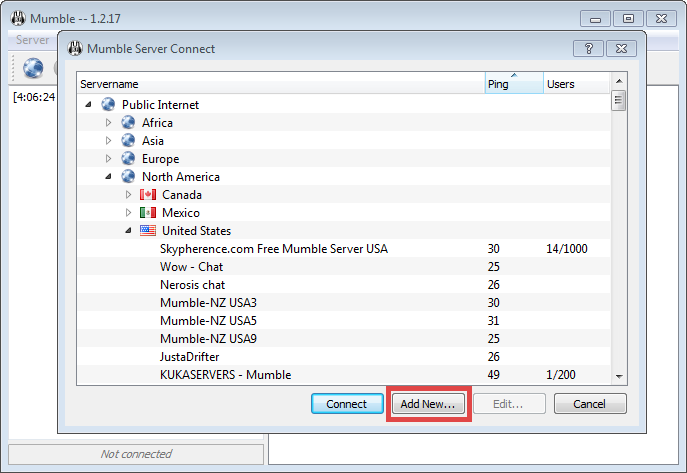Image resolution: width=687 pixels, height=473 pixels.
Task: Select Skypherence.com Free Mumble Server USA
Action: (273, 249)
